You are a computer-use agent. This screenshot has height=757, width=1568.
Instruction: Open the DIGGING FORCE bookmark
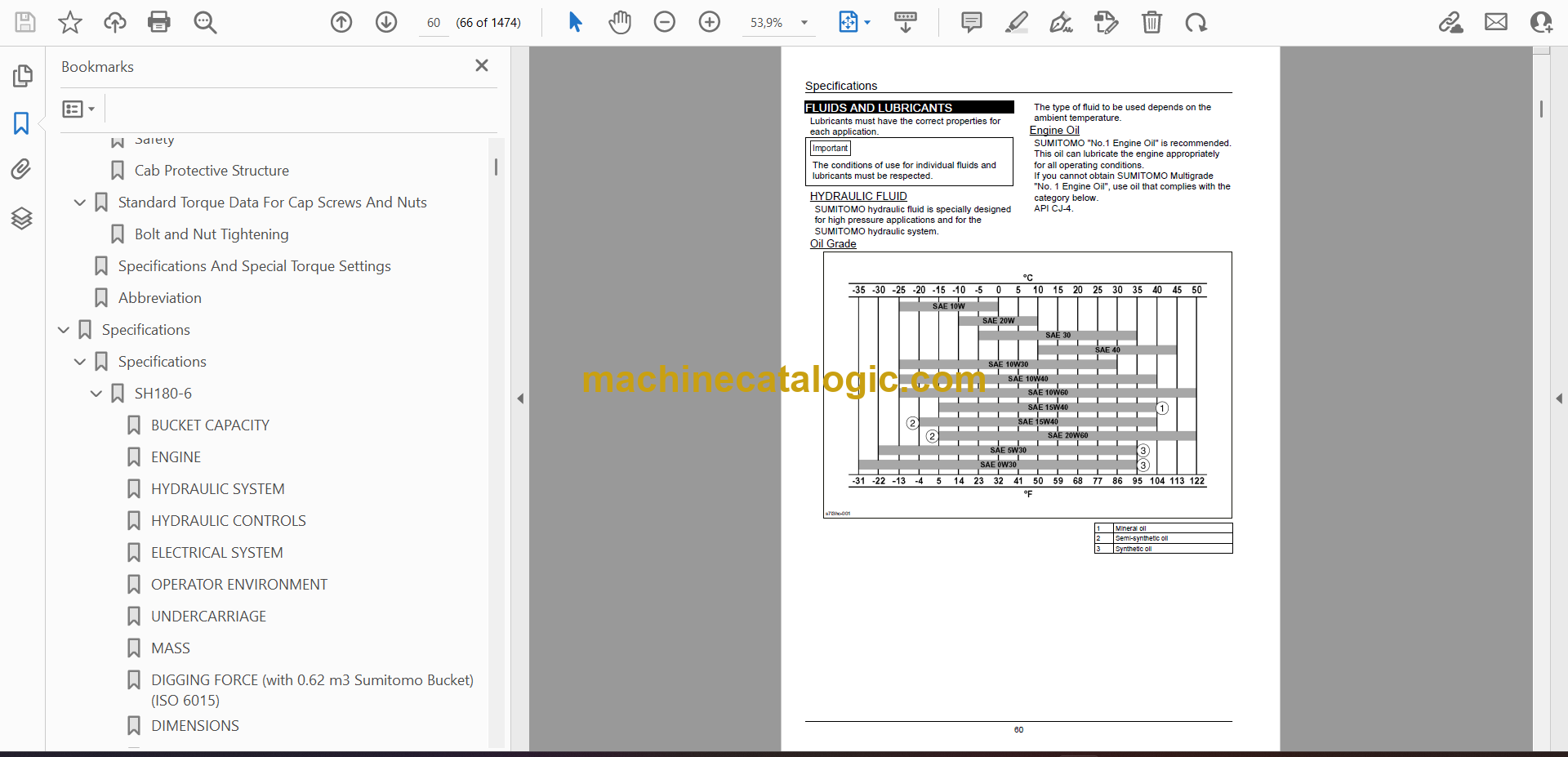(x=312, y=690)
